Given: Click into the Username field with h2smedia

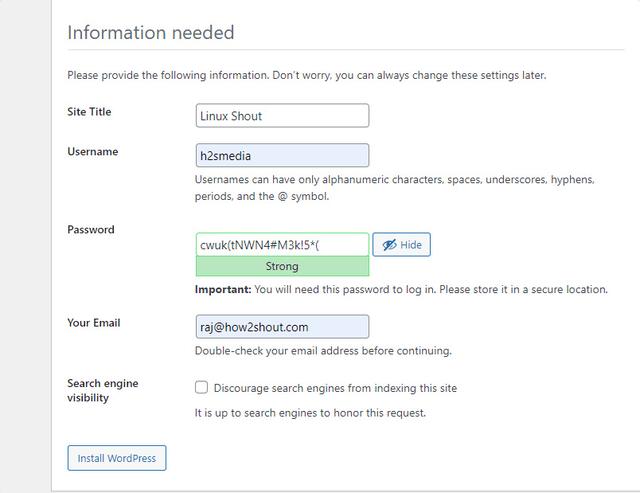Looking at the screenshot, I should (x=282, y=155).
